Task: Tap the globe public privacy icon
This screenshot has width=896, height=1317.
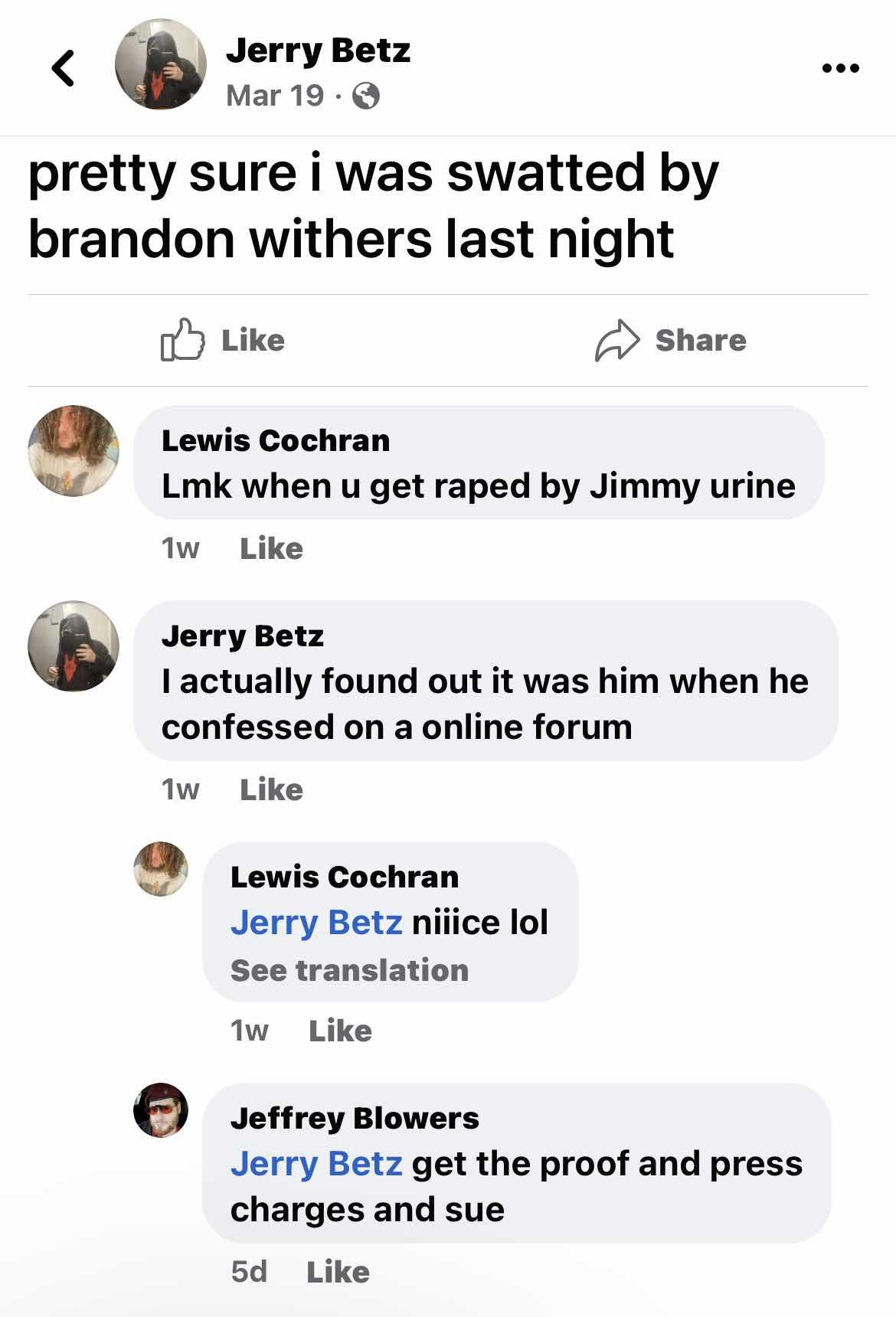Action: [x=366, y=96]
